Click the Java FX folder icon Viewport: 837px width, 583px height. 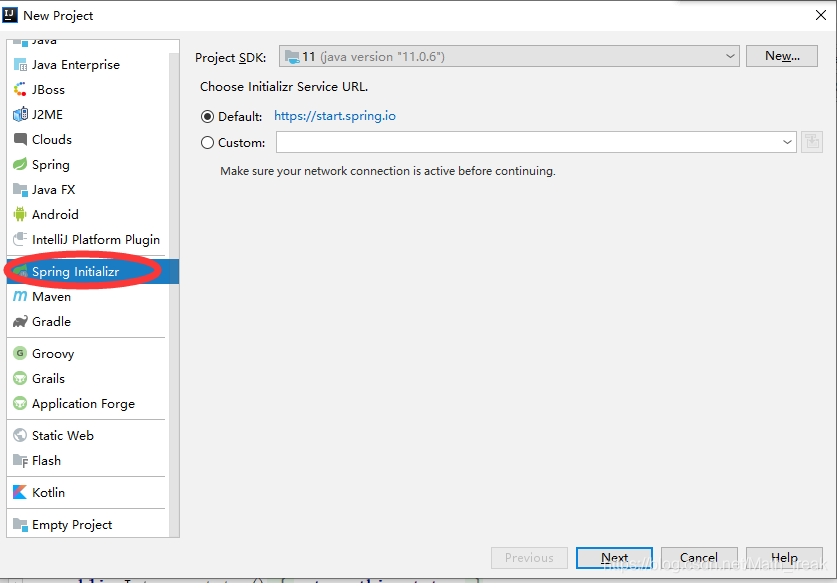(20, 190)
